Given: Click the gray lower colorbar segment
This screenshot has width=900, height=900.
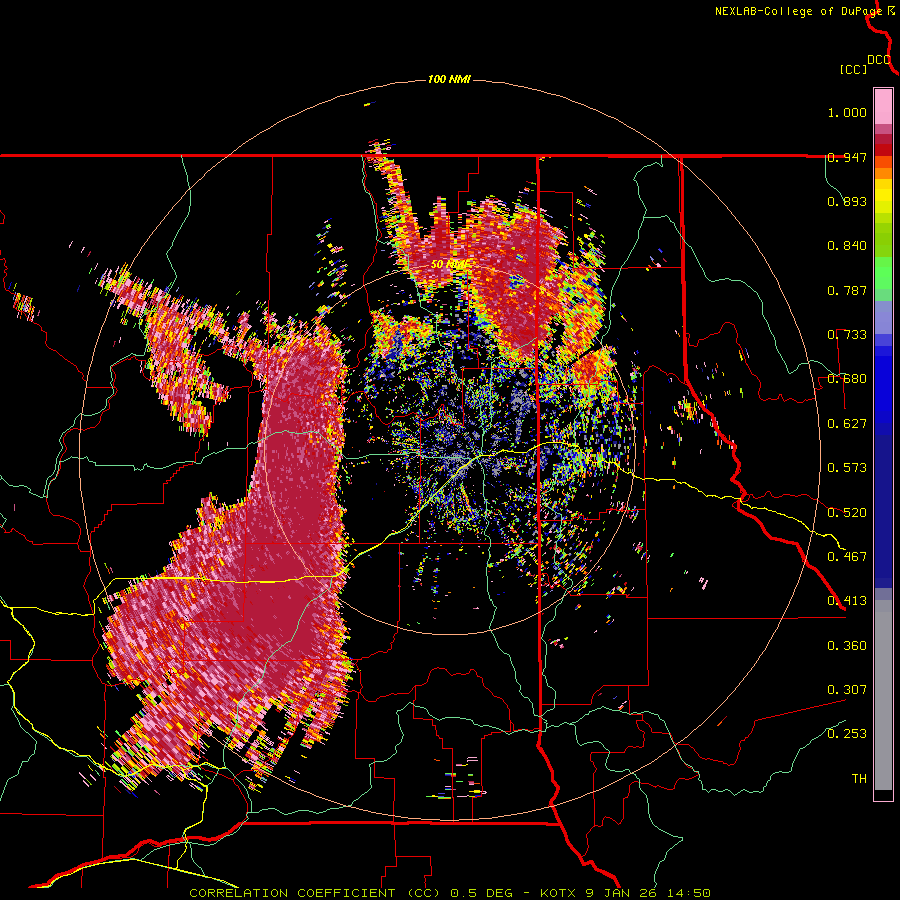Looking at the screenshot, I should (883, 695).
